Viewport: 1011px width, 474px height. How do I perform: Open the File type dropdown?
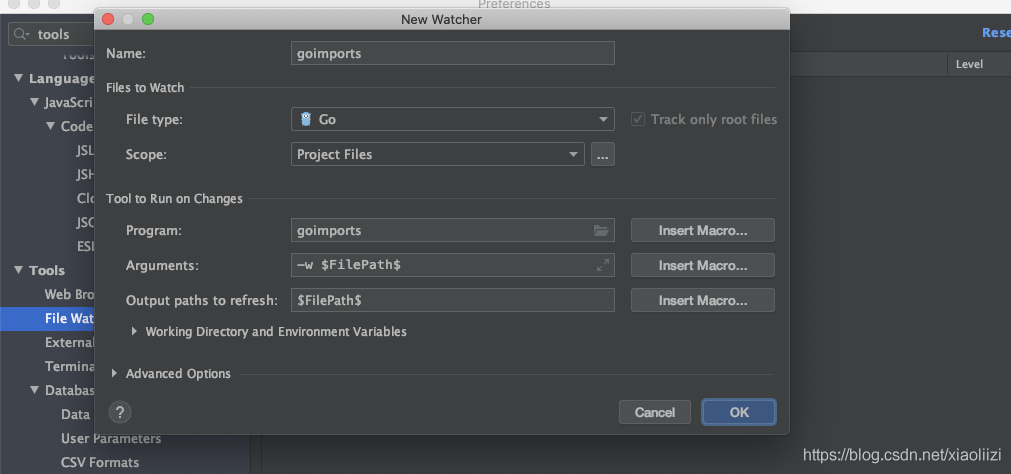click(452, 119)
